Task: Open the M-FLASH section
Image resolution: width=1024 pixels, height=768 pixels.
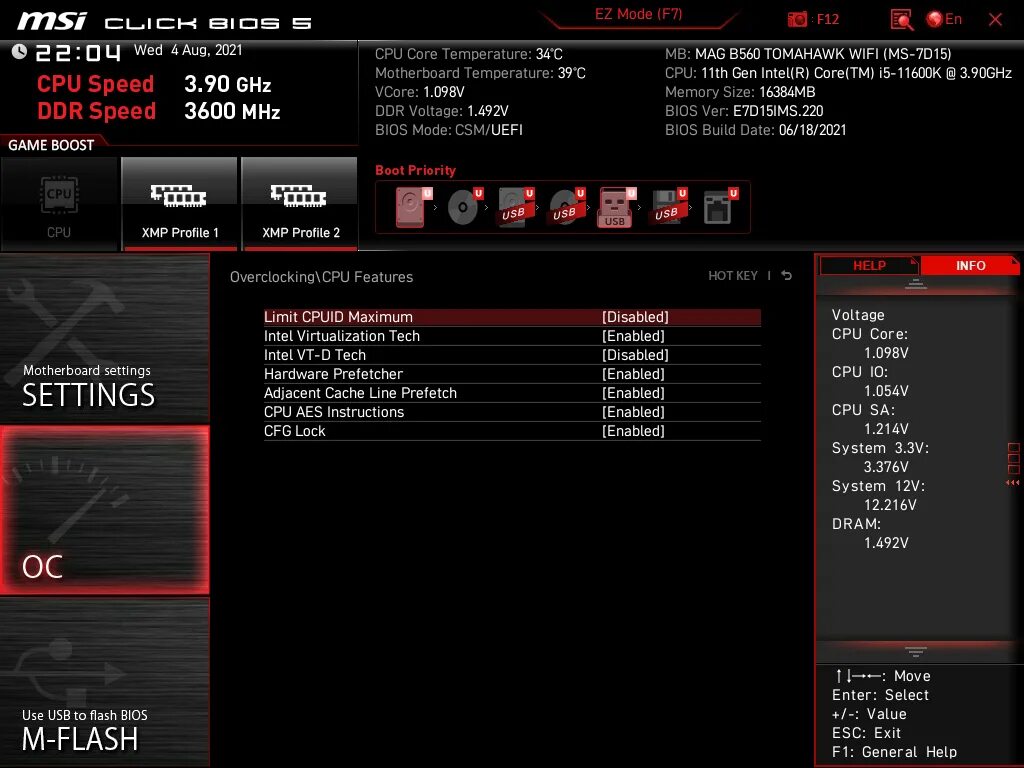Action: click(x=104, y=682)
